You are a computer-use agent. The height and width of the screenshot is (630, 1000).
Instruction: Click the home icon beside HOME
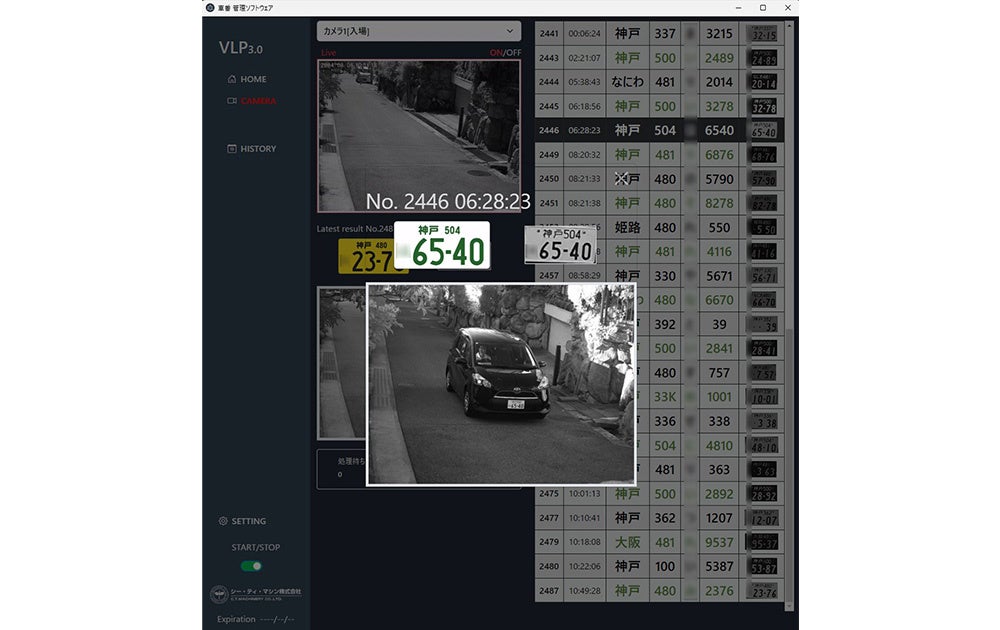click(x=232, y=79)
